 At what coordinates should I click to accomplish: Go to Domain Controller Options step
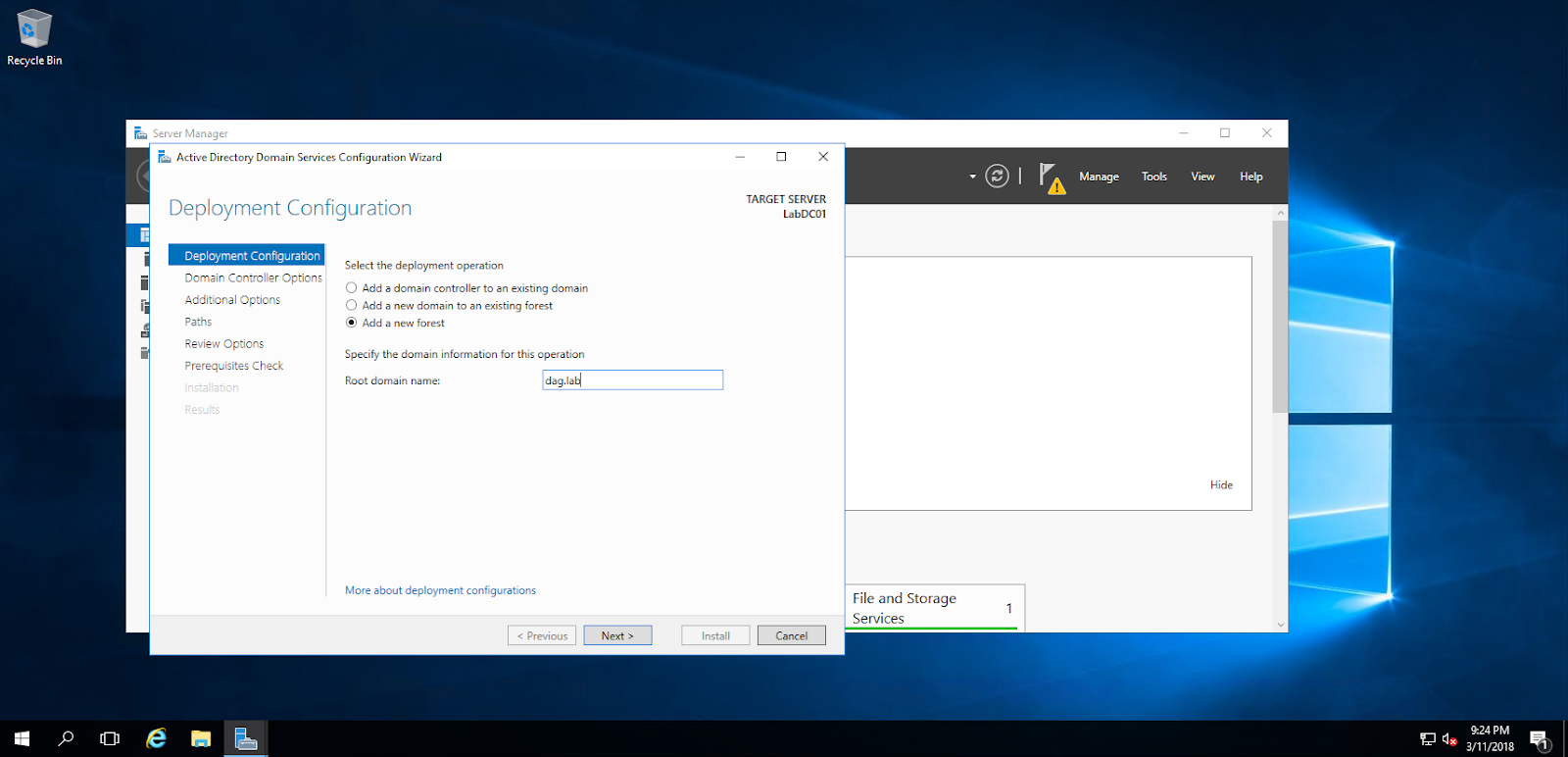pyautogui.click(x=253, y=278)
